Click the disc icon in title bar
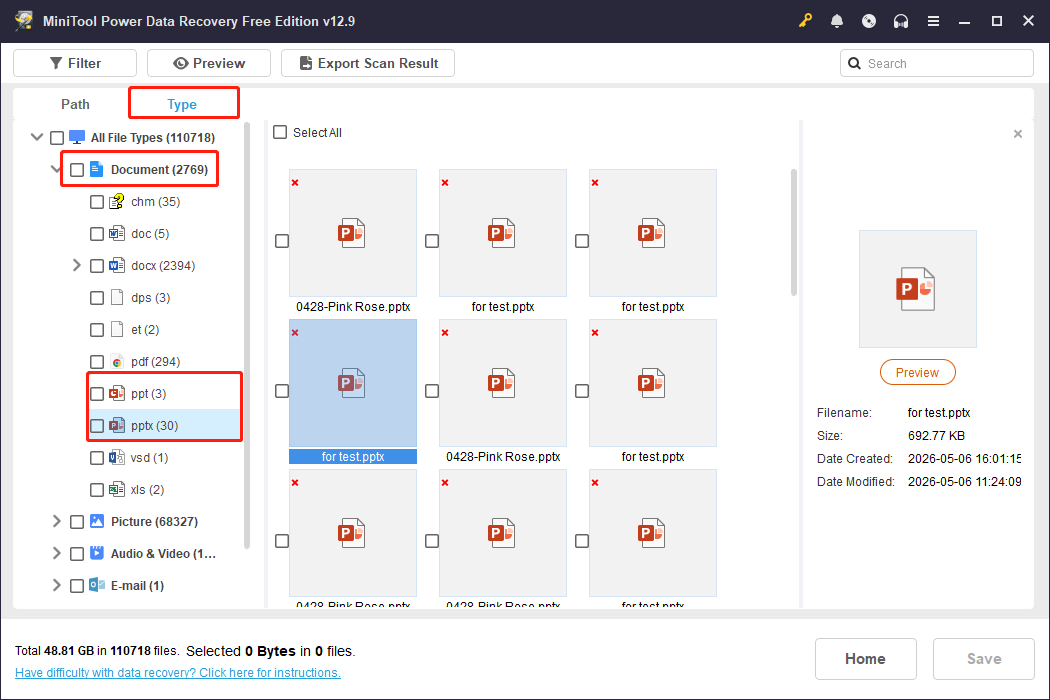Viewport: 1050px width, 700px height. [x=869, y=21]
